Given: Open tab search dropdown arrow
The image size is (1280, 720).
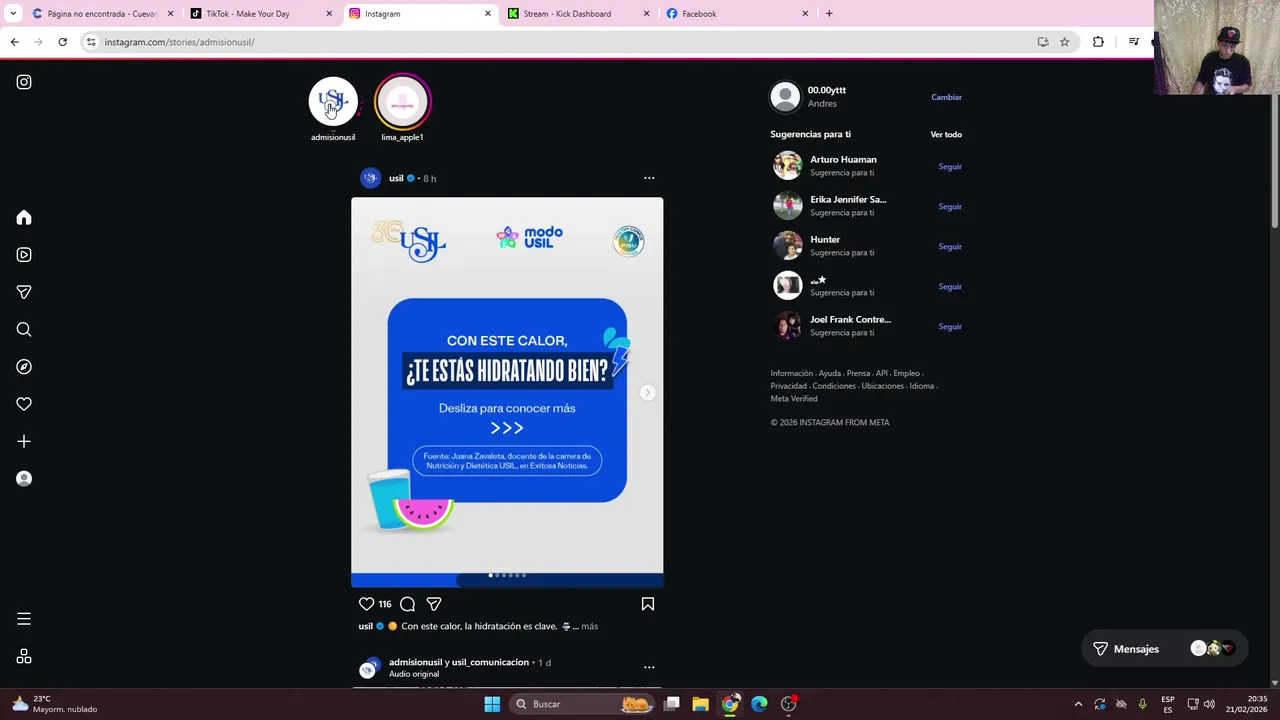Looking at the screenshot, I should [x=11, y=14].
